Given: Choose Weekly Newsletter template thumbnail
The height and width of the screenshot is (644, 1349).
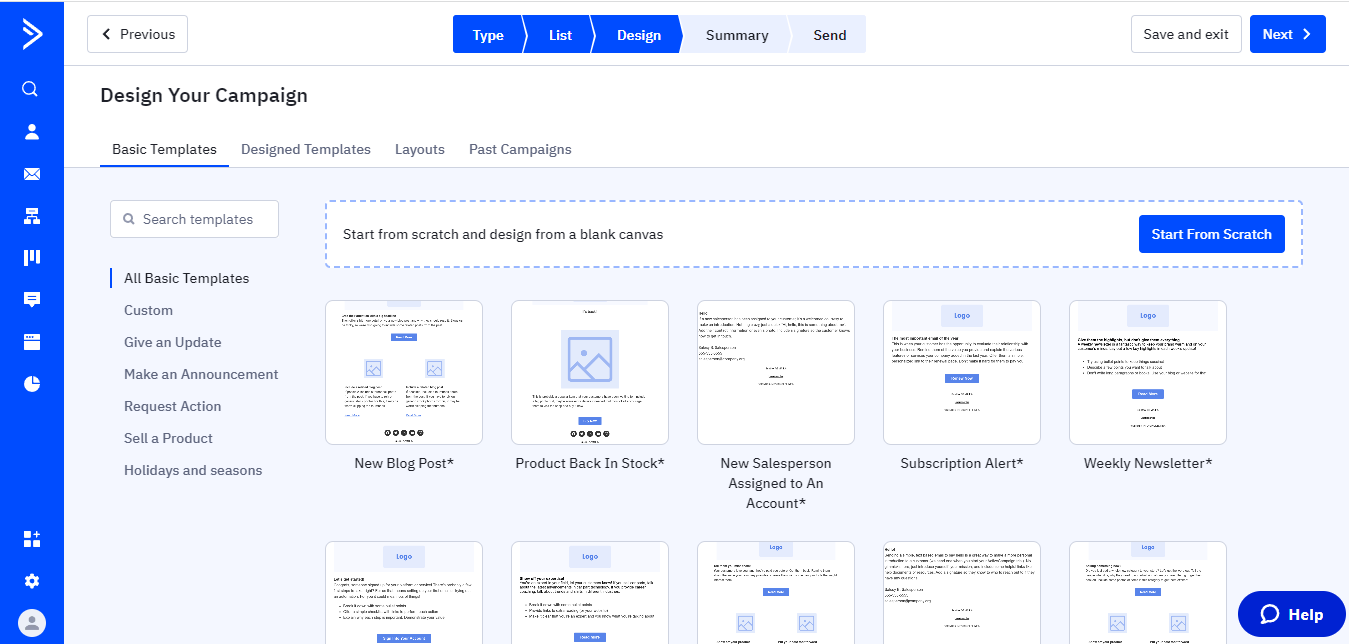Looking at the screenshot, I should point(1148,372).
